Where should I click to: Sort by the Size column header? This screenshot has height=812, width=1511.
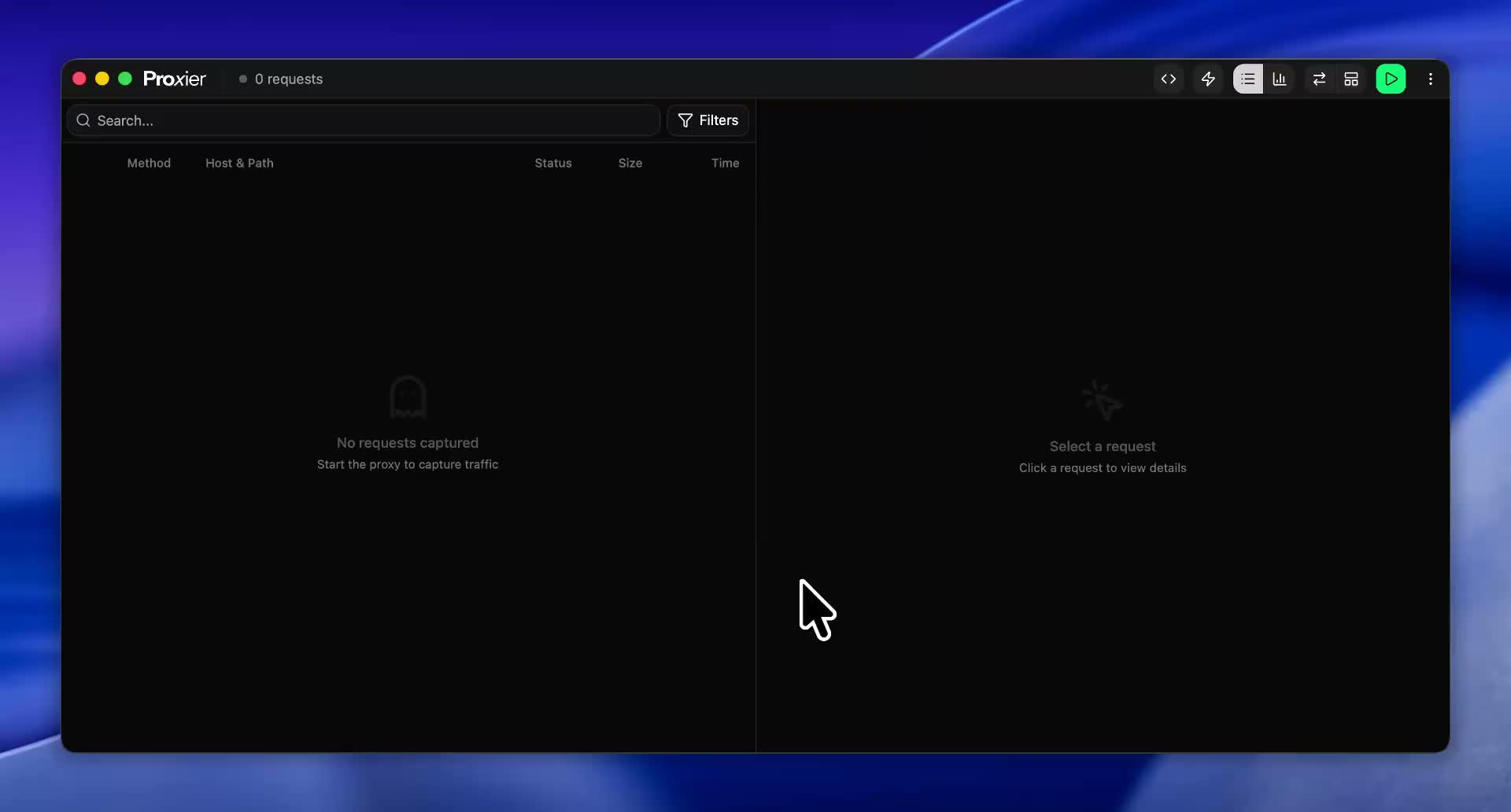click(x=630, y=163)
